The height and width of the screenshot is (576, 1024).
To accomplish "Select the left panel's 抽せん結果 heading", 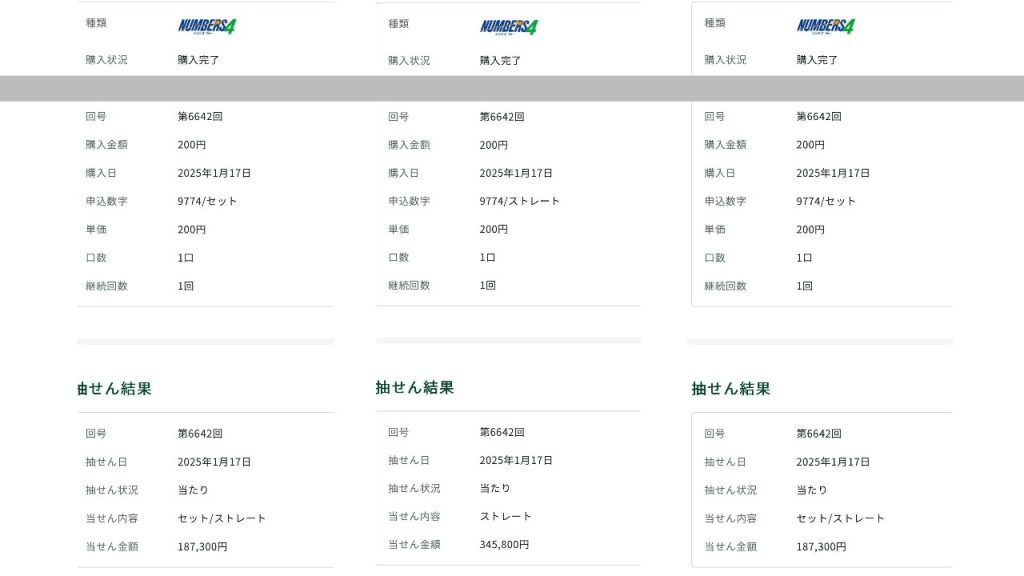I will [115, 388].
